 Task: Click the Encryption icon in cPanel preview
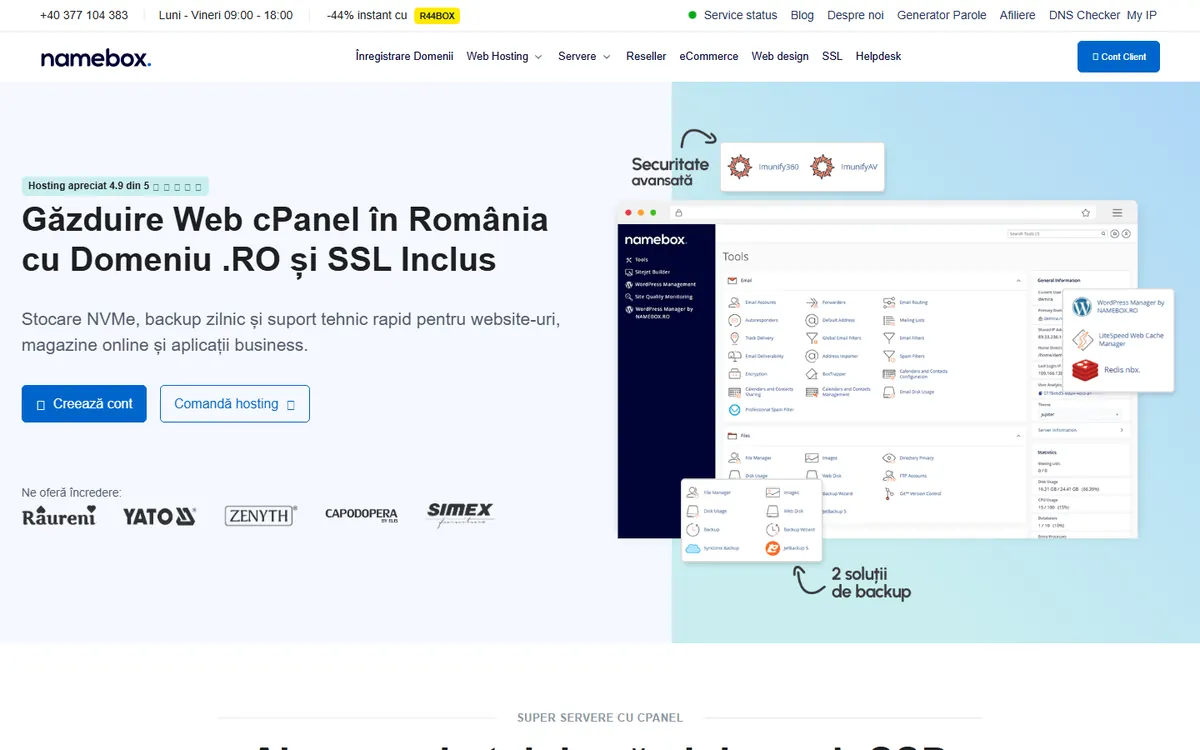735,374
